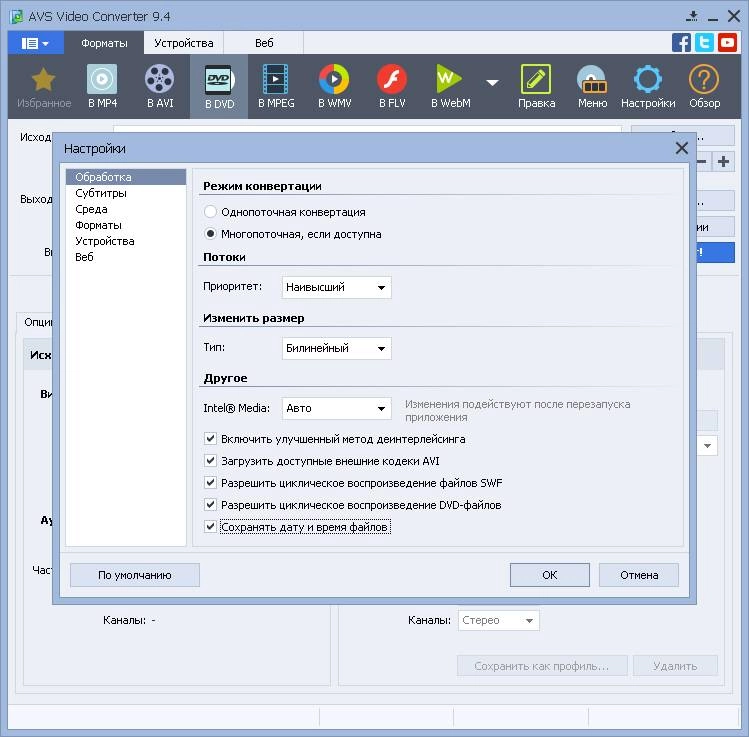Open the Настройки gear icon in toolbar
The width and height of the screenshot is (749, 737).
pyautogui.click(x=648, y=79)
